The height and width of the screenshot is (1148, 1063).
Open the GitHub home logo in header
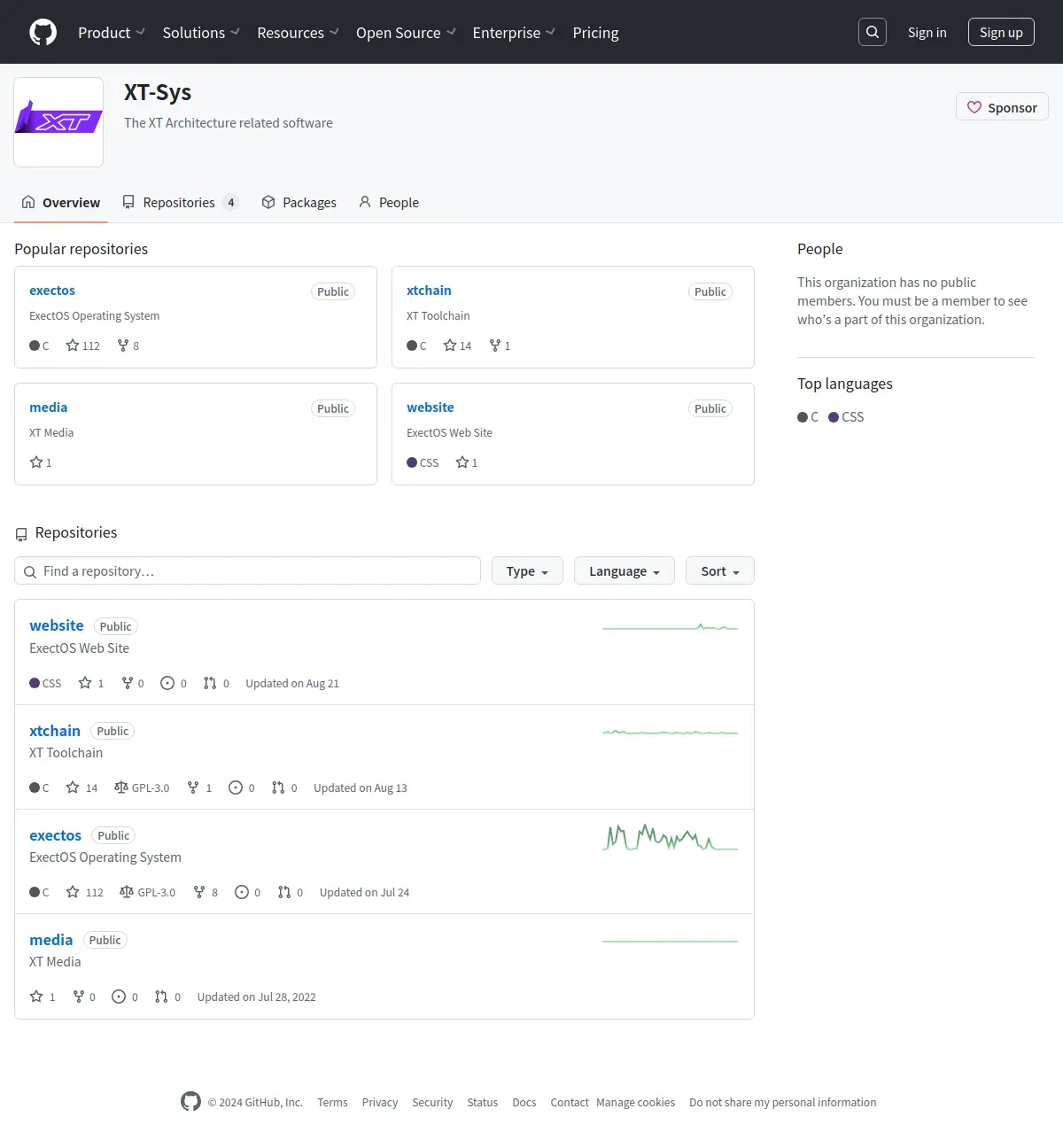tap(43, 32)
